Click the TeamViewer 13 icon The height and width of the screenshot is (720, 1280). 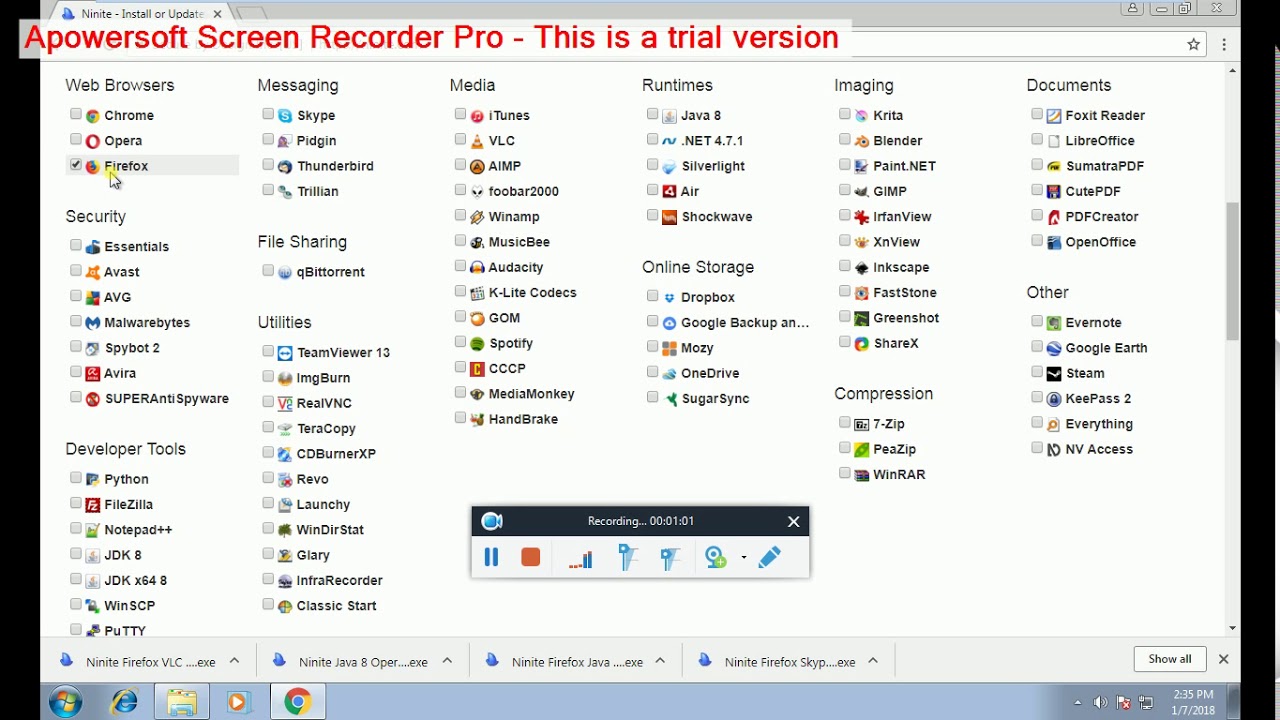click(x=285, y=353)
